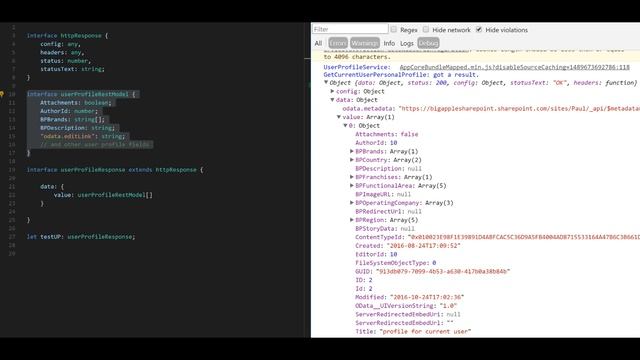Open the AppCoreBundleMapped.min.js source link
Image resolution: width=640 pixels, height=360 pixels.
click(x=514, y=67)
